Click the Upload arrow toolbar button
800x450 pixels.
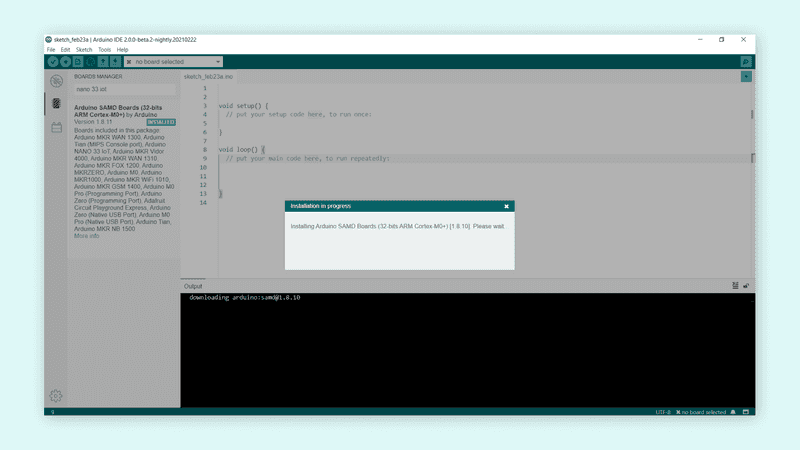pyautogui.click(x=66, y=62)
